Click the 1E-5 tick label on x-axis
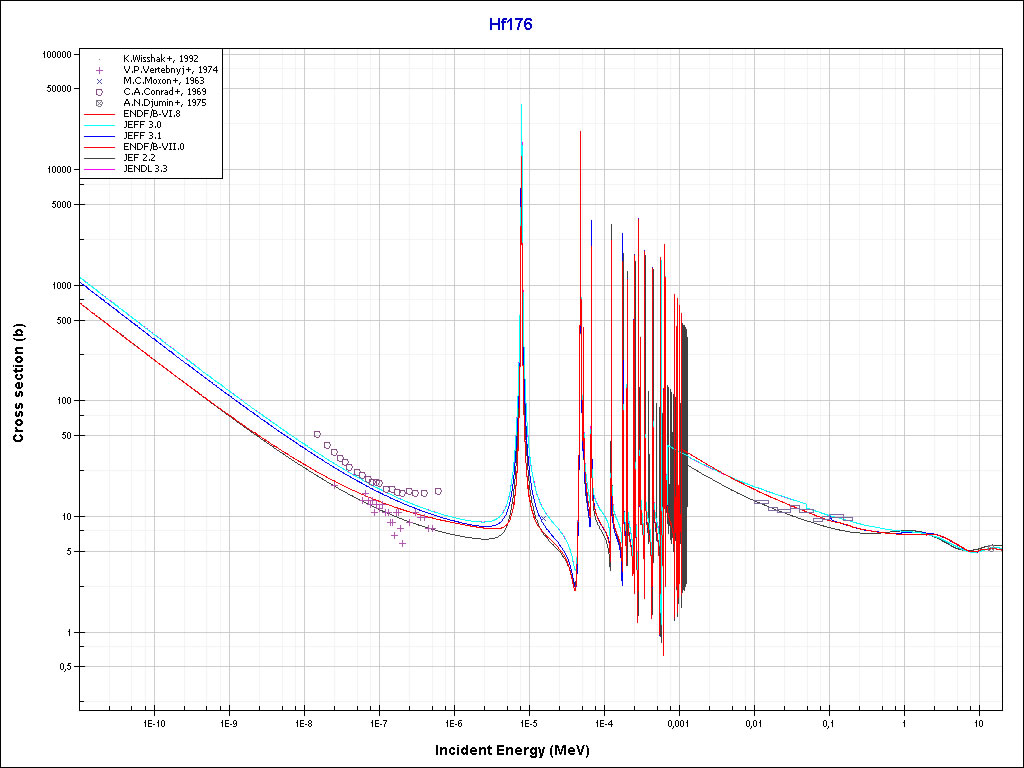This screenshot has height=768, width=1024. 529,722
